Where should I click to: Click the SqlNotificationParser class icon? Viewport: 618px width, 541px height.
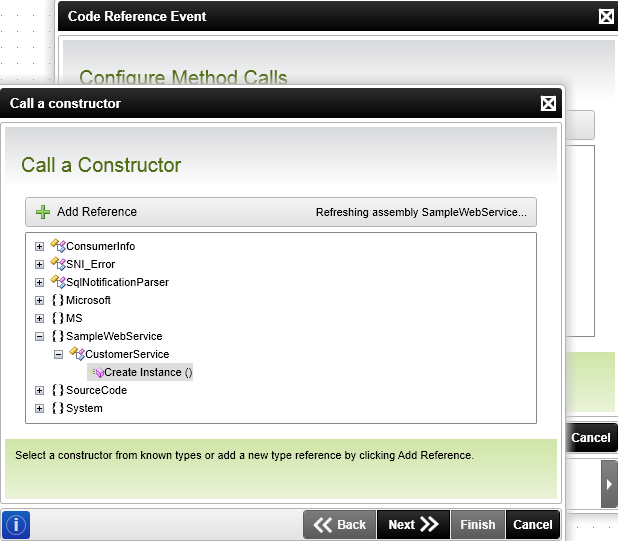58,282
